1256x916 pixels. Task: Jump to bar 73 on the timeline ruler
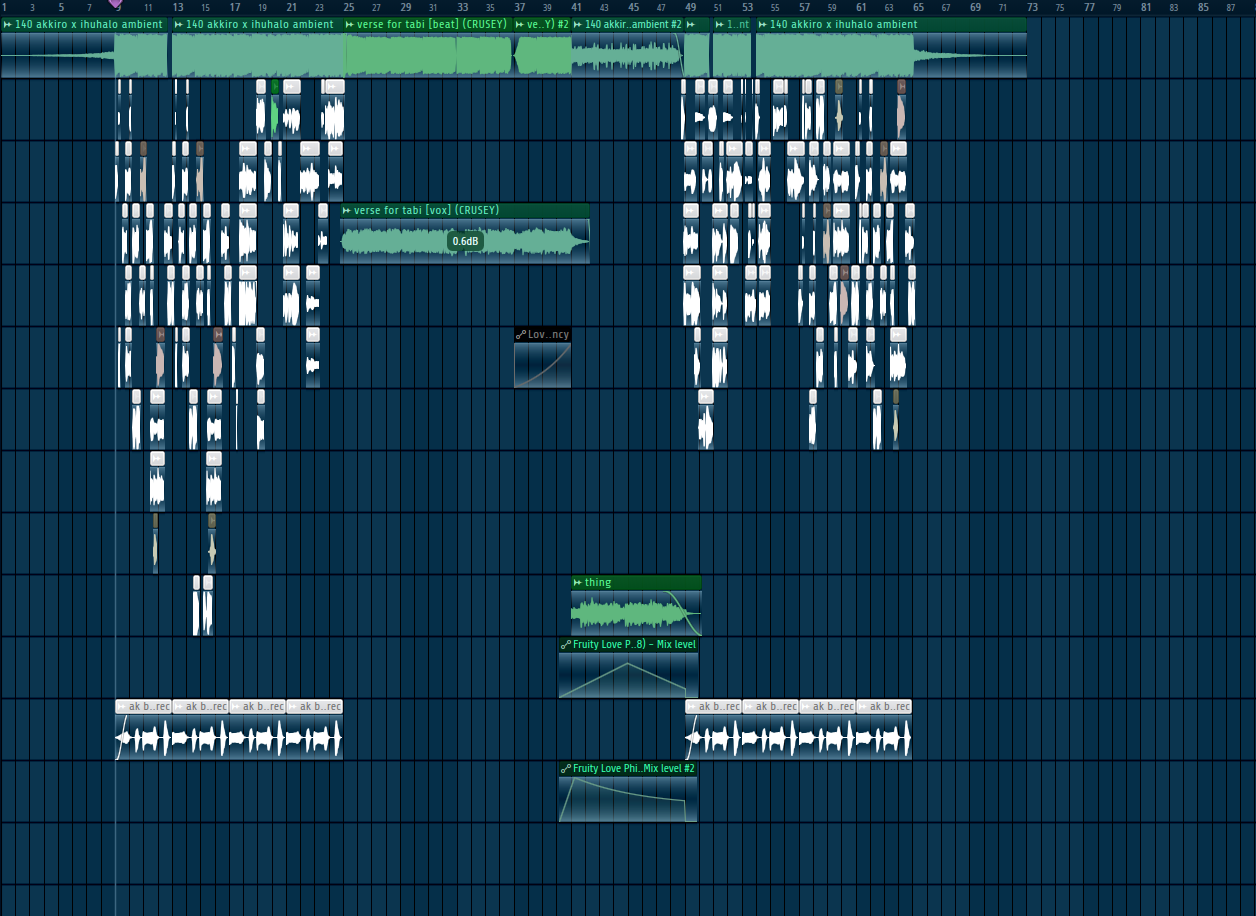[1033, 7]
